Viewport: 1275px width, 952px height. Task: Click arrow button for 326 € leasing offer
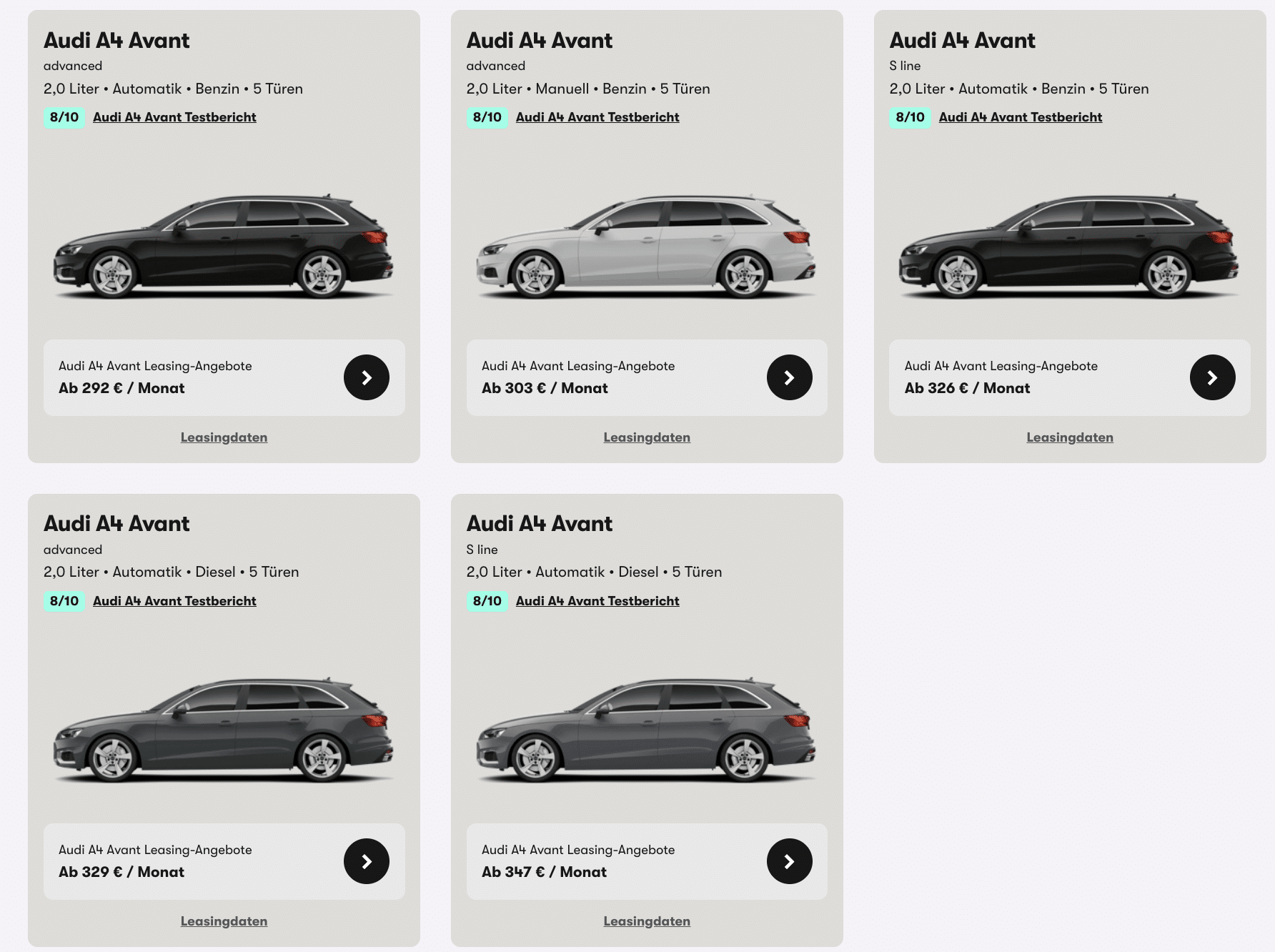(1212, 377)
